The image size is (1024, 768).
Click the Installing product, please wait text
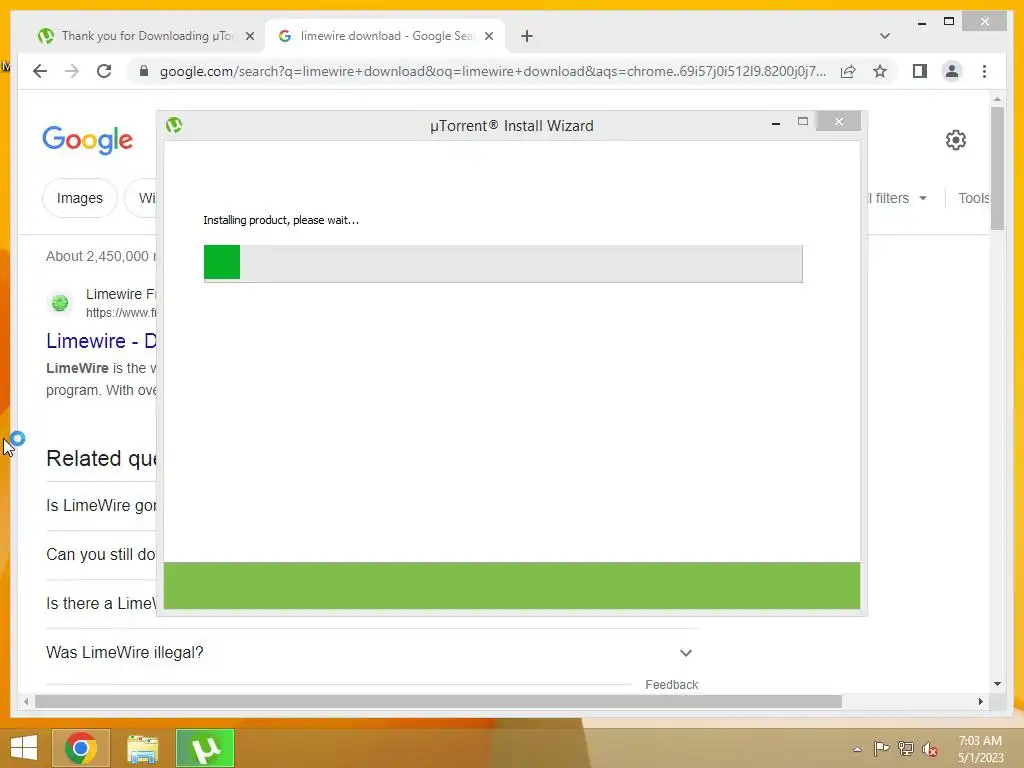[x=281, y=220]
